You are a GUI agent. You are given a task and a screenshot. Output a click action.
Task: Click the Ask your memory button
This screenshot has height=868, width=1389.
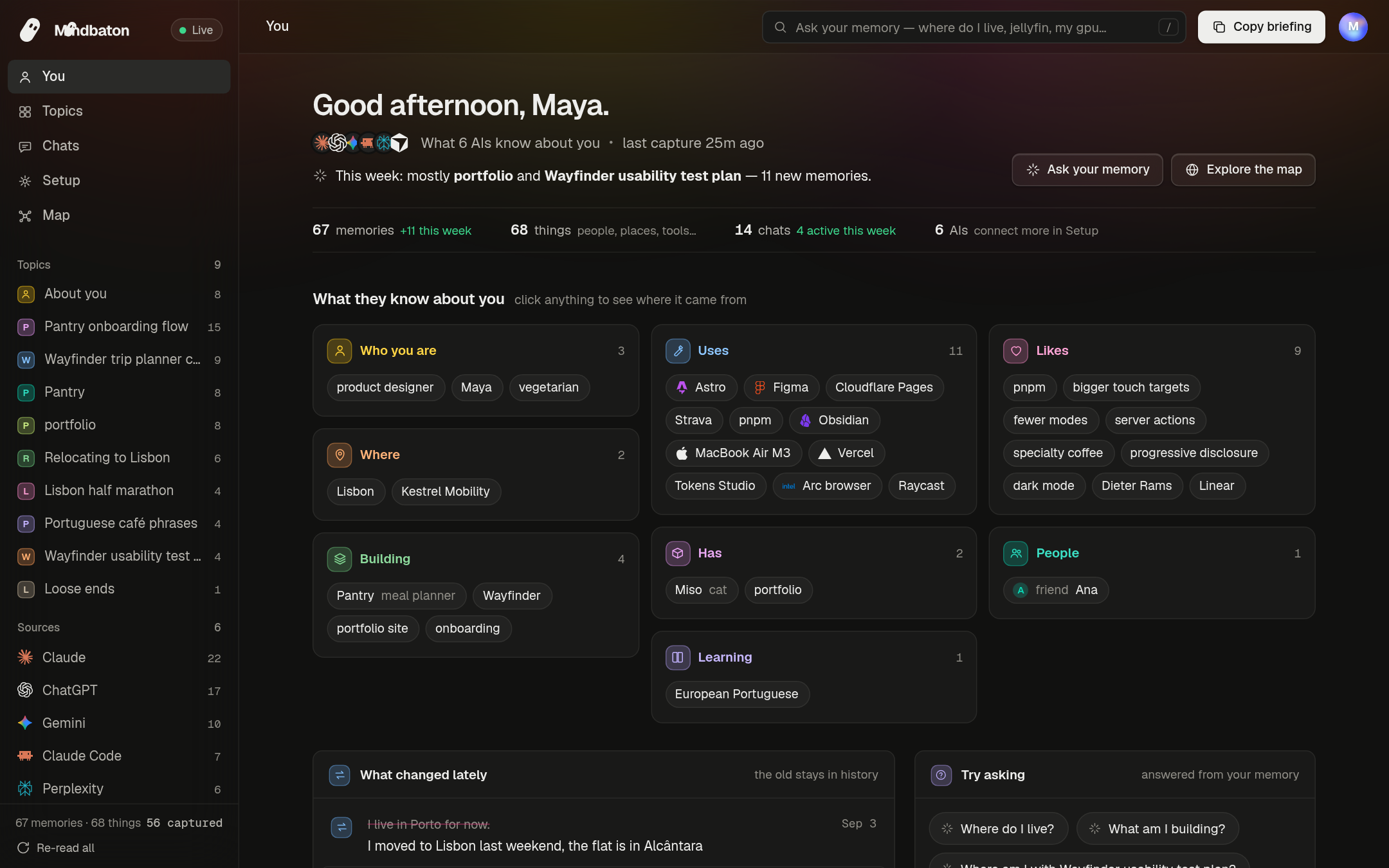click(x=1087, y=170)
